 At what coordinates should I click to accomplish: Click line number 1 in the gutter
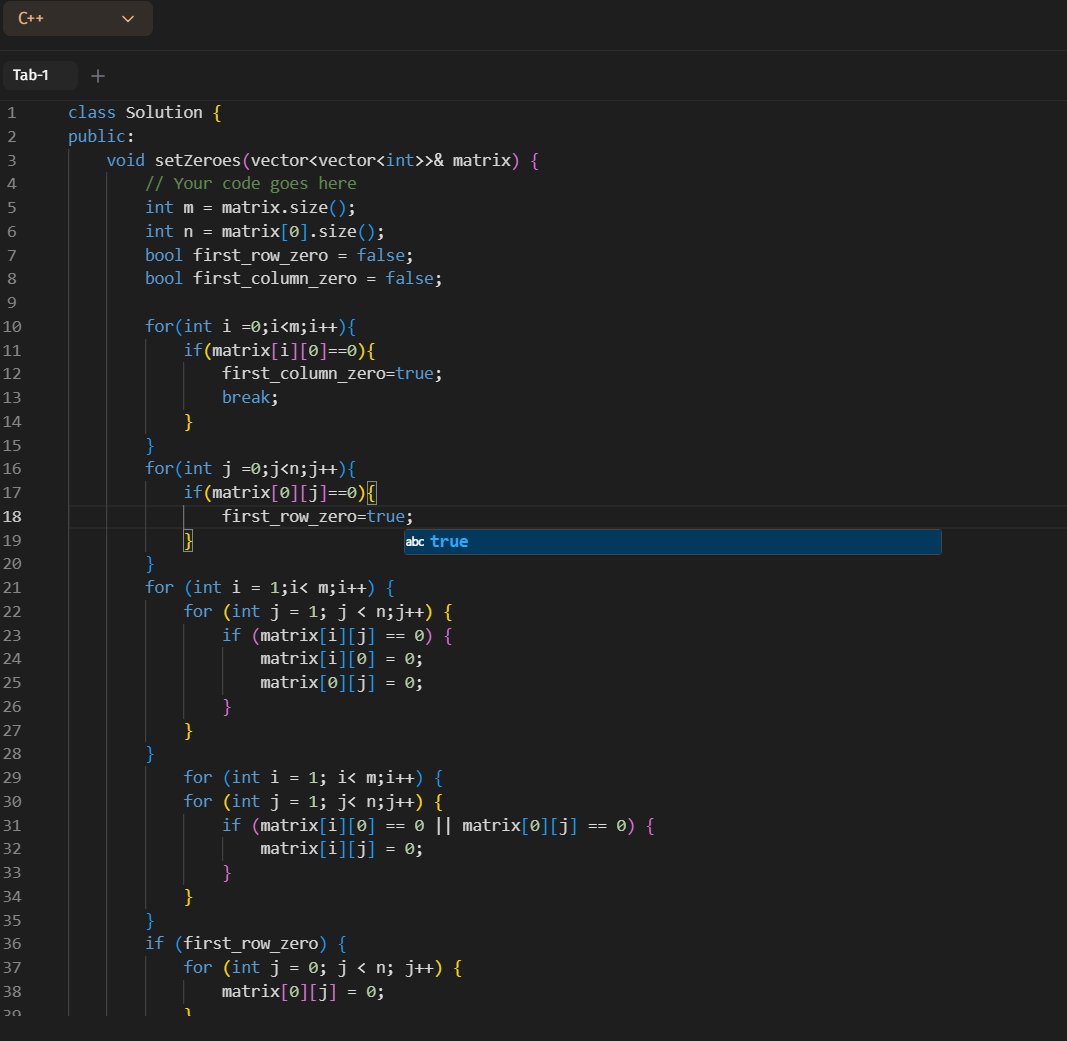[x=12, y=112]
